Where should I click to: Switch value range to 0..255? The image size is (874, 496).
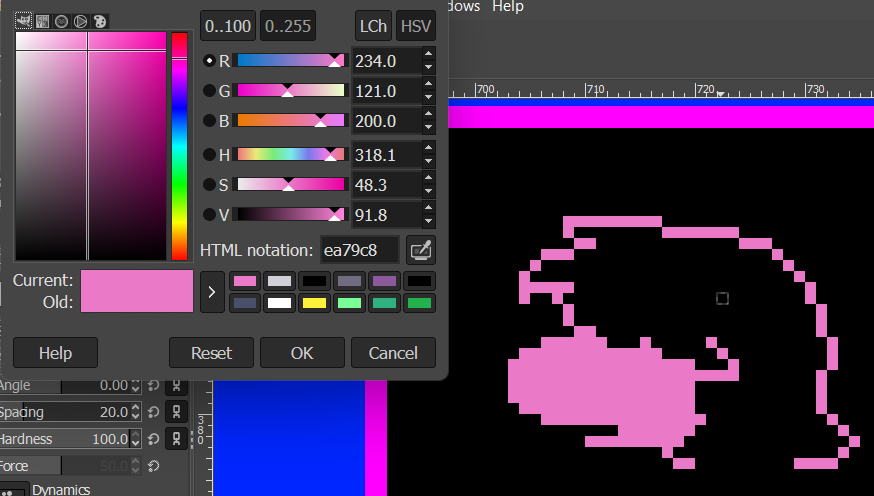pyautogui.click(x=288, y=26)
